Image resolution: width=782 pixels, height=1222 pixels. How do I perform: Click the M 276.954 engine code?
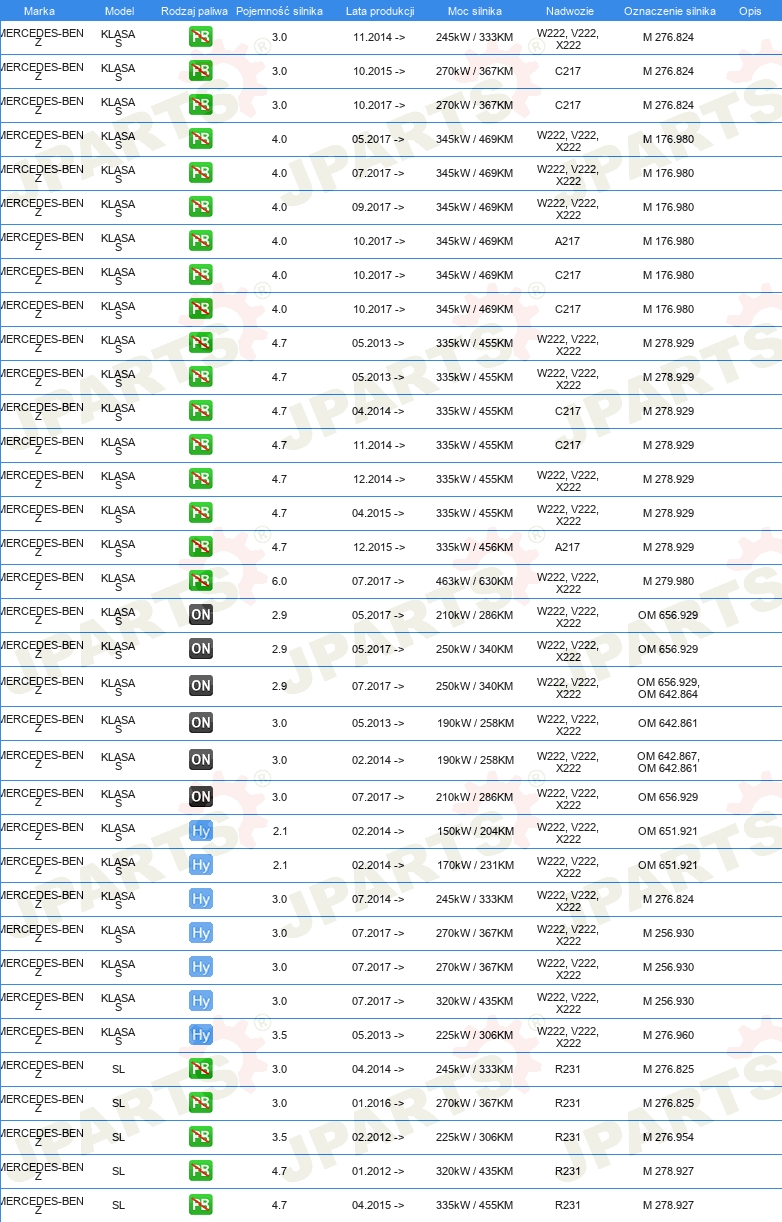(668, 1138)
